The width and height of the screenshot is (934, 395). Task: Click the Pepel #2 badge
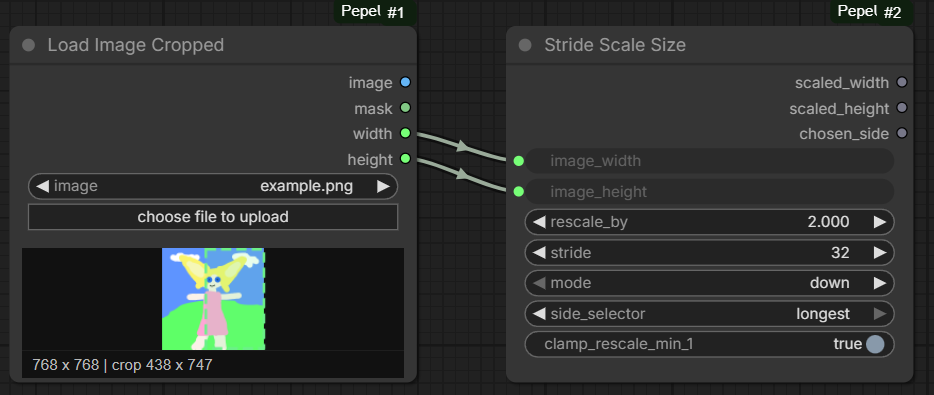870,12
